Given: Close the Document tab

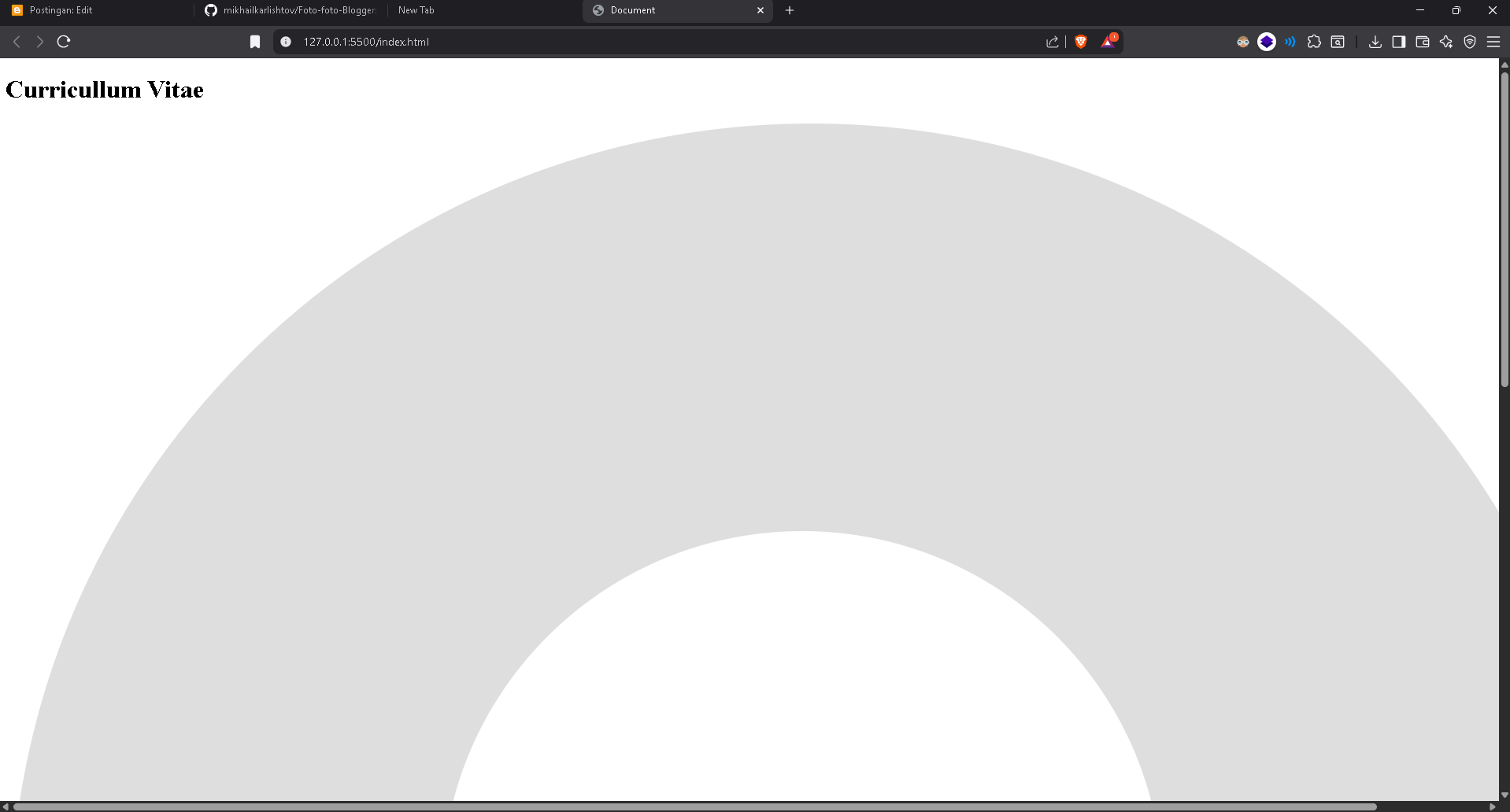Looking at the screenshot, I should pos(761,10).
